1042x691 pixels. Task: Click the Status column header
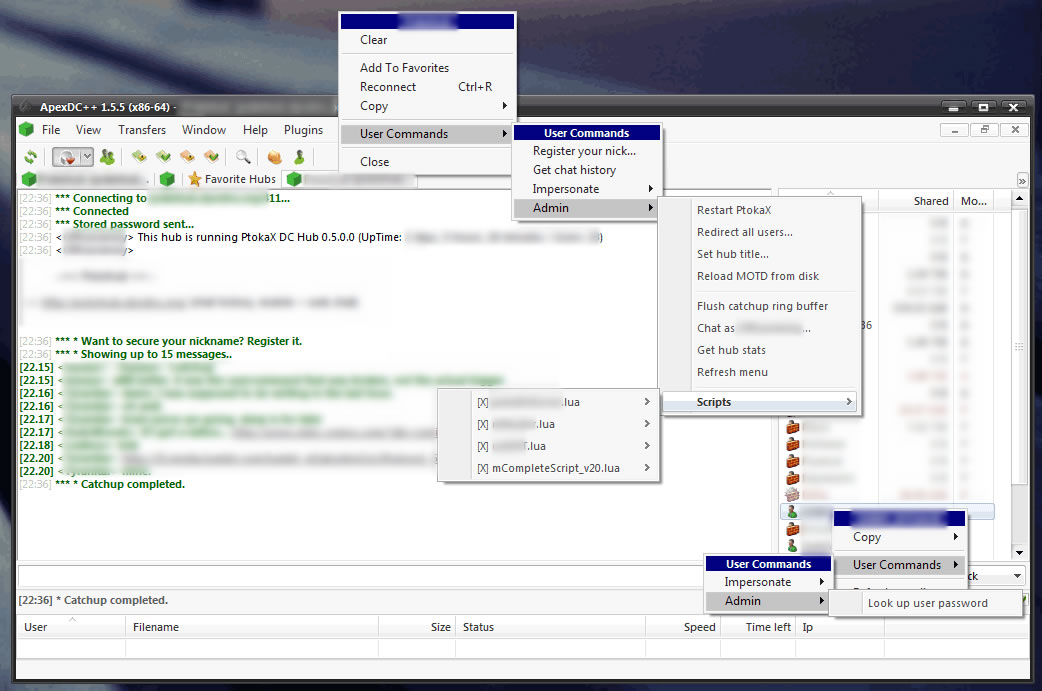(550, 627)
